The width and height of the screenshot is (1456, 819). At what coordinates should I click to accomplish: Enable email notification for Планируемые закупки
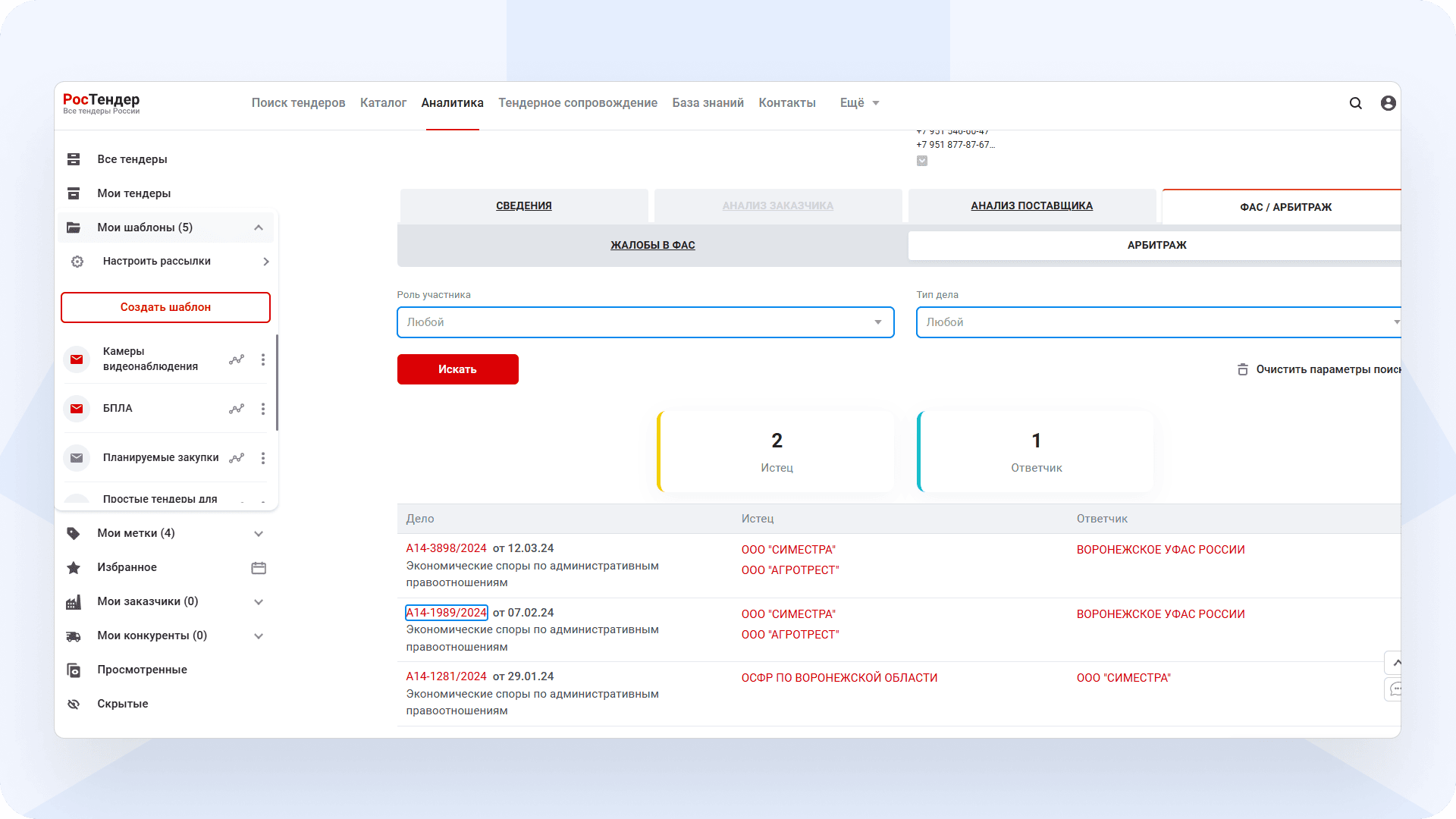tap(77, 458)
